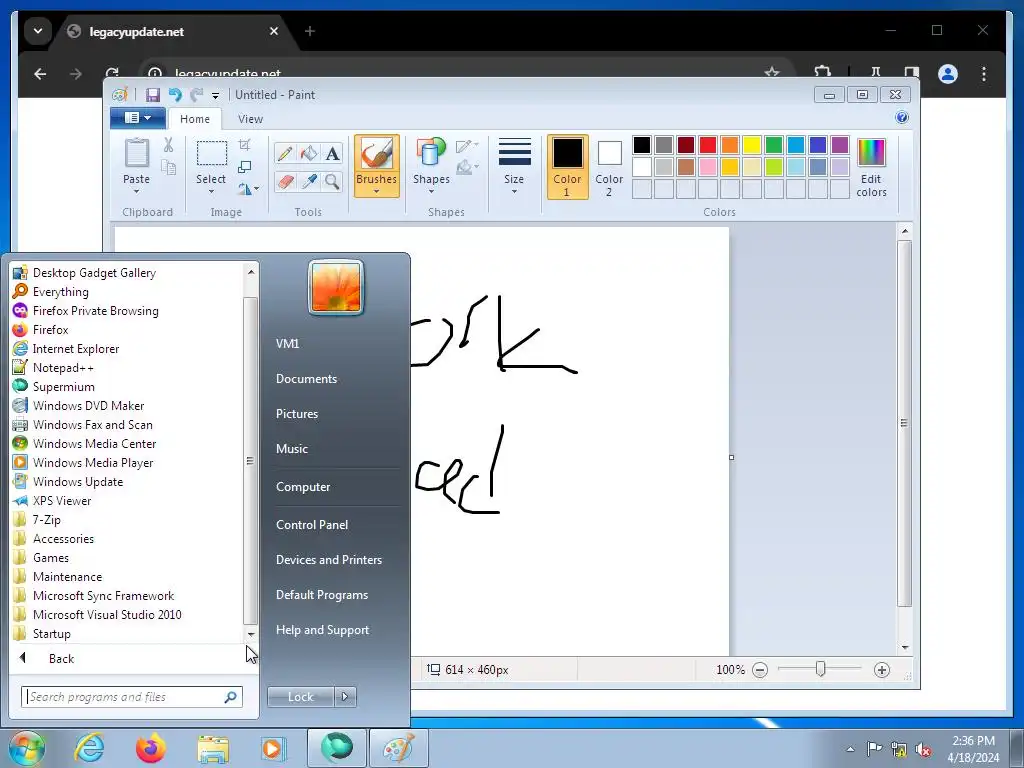Viewport: 1024px width, 768px height.
Task: Expand the Paste dropdown arrow
Action: [x=136, y=192]
